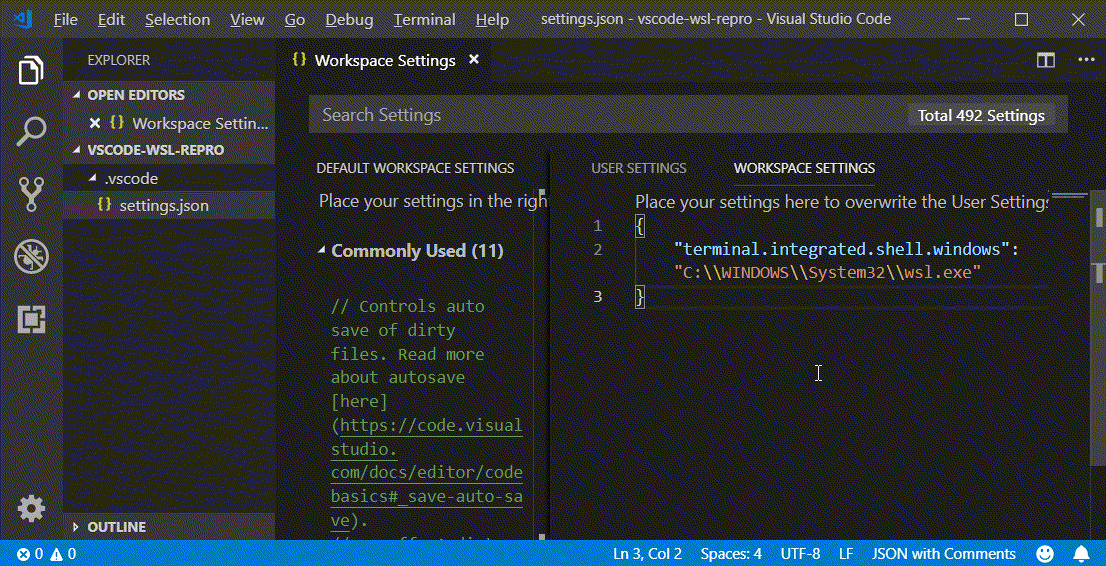Open the Selection menu
Image resolution: width=1106 pixels, height=566 pixels.
[176, 20]
